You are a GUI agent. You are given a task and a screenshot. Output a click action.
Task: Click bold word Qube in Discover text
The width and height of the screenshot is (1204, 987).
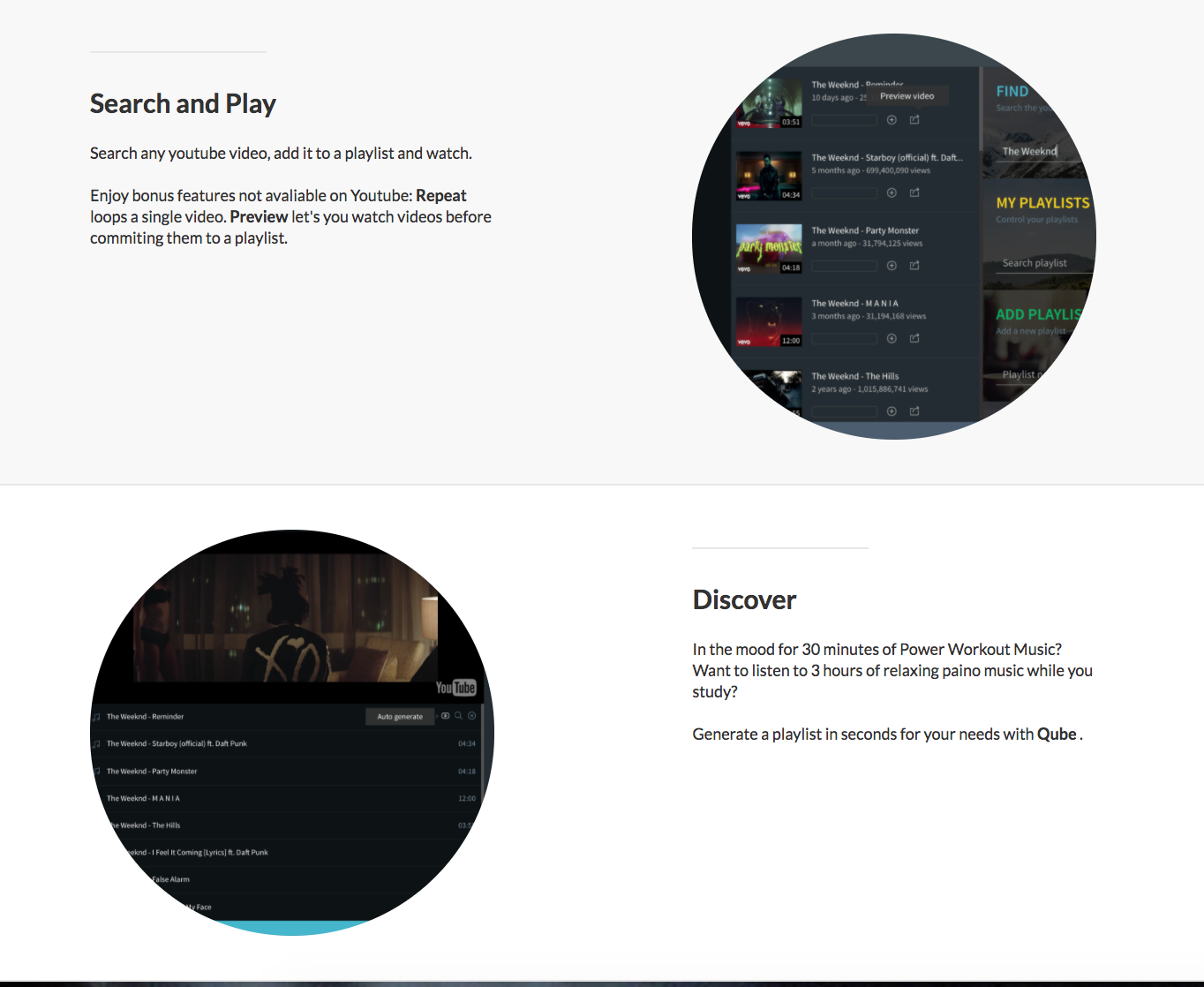[x=1057, y=735]
